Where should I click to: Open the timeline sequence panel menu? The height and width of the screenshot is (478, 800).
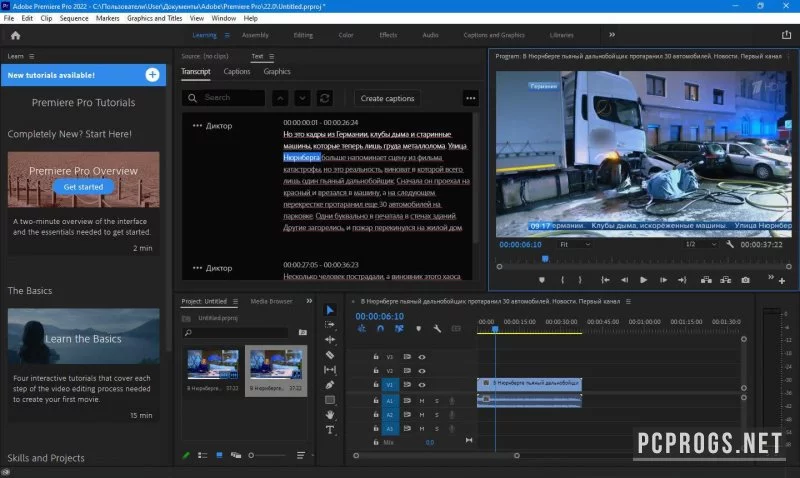pos(628,301)
